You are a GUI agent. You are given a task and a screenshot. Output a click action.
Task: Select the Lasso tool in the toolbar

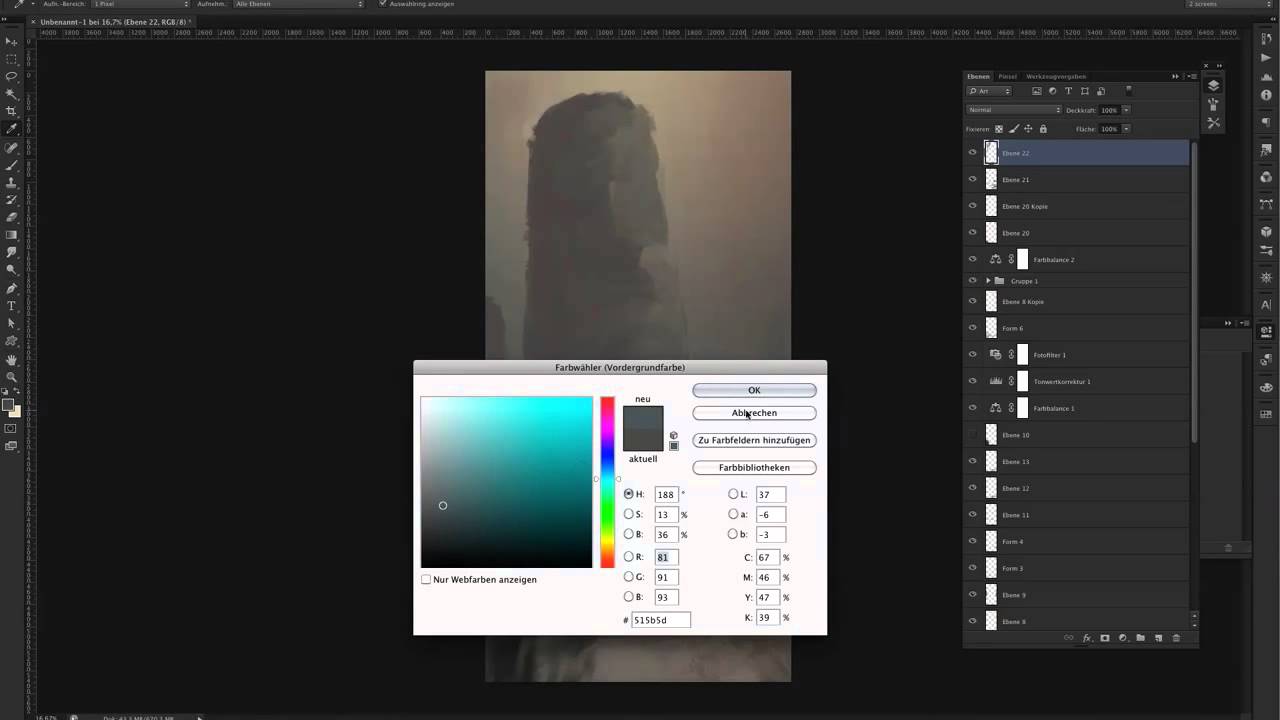click(12, 76)
